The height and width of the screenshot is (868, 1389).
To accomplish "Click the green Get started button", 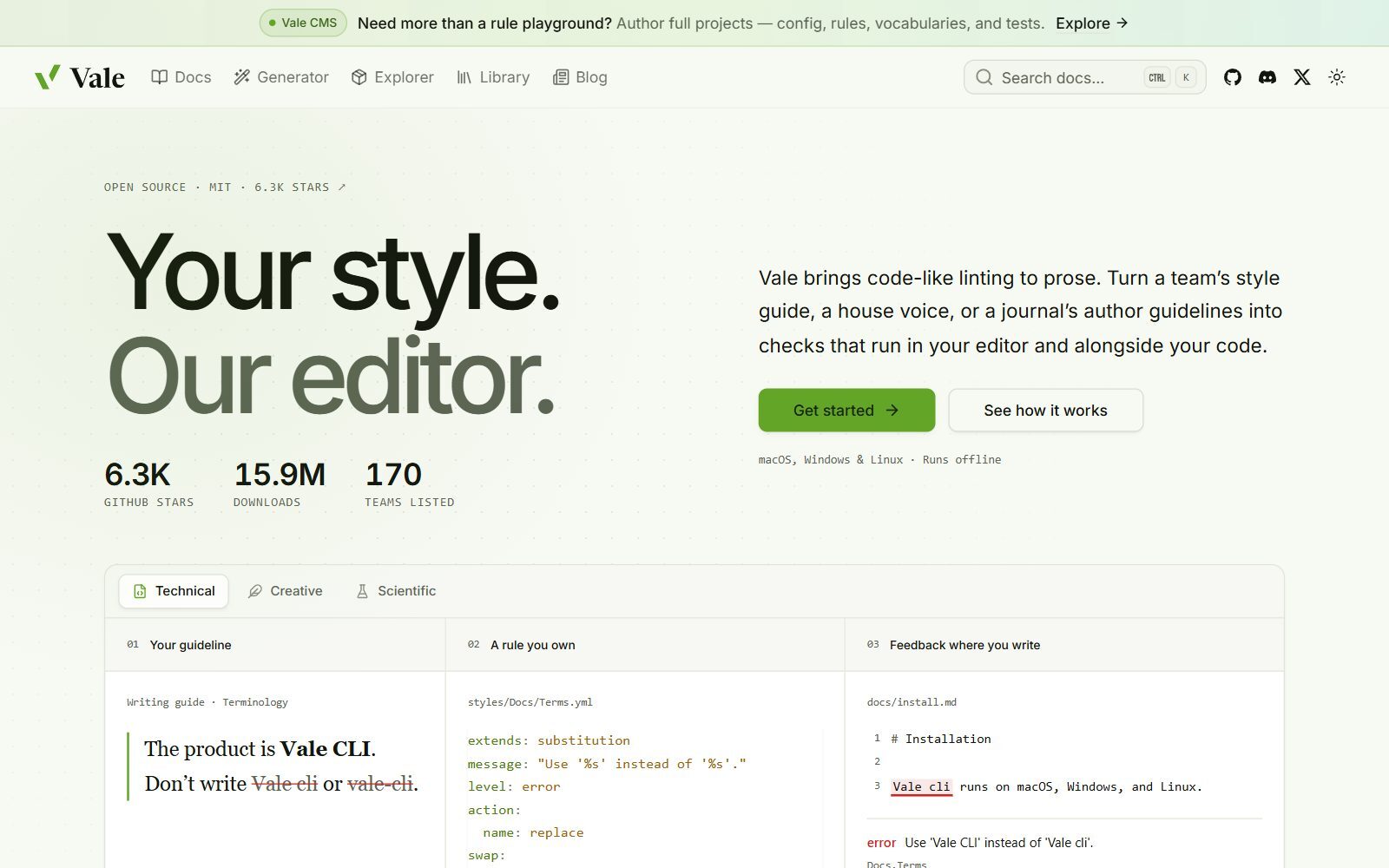I will 846,410.
